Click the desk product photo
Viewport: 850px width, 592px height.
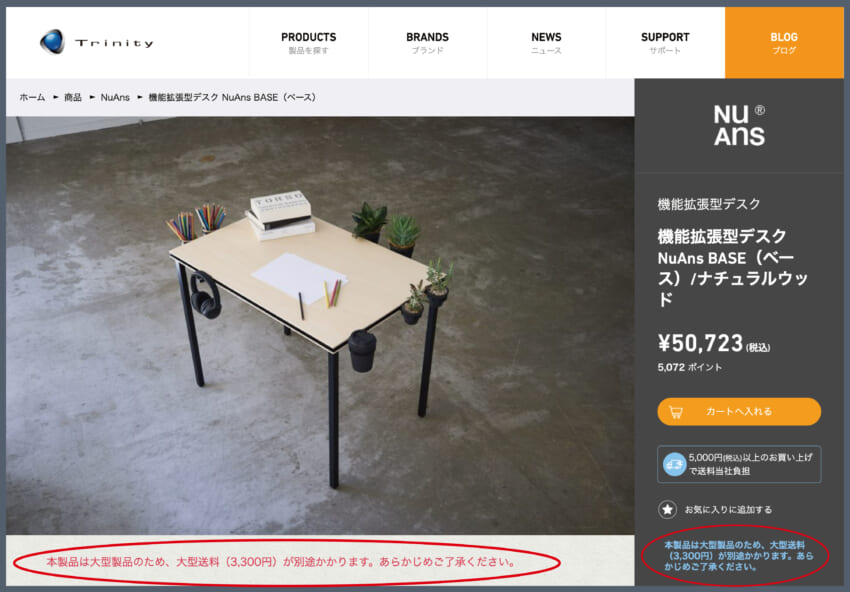pos(320,325)
